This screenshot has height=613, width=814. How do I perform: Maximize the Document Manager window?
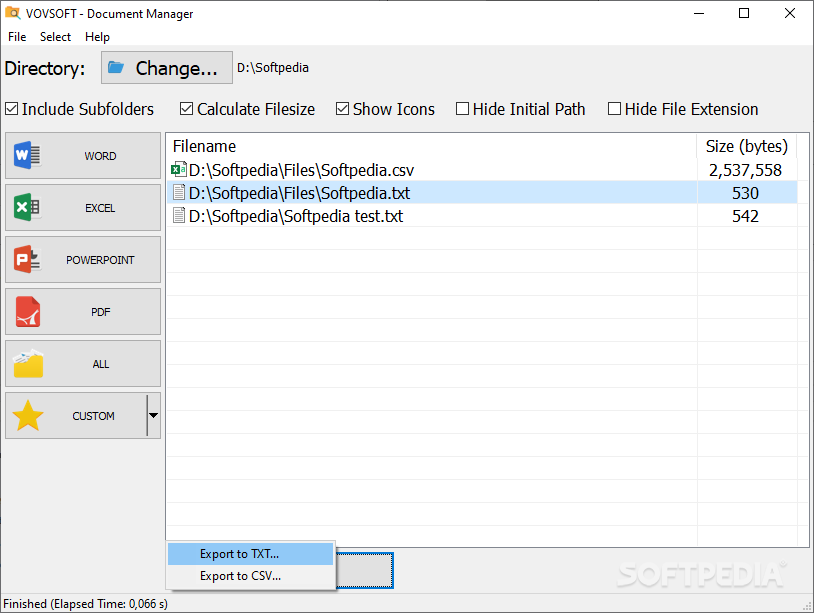744,13
